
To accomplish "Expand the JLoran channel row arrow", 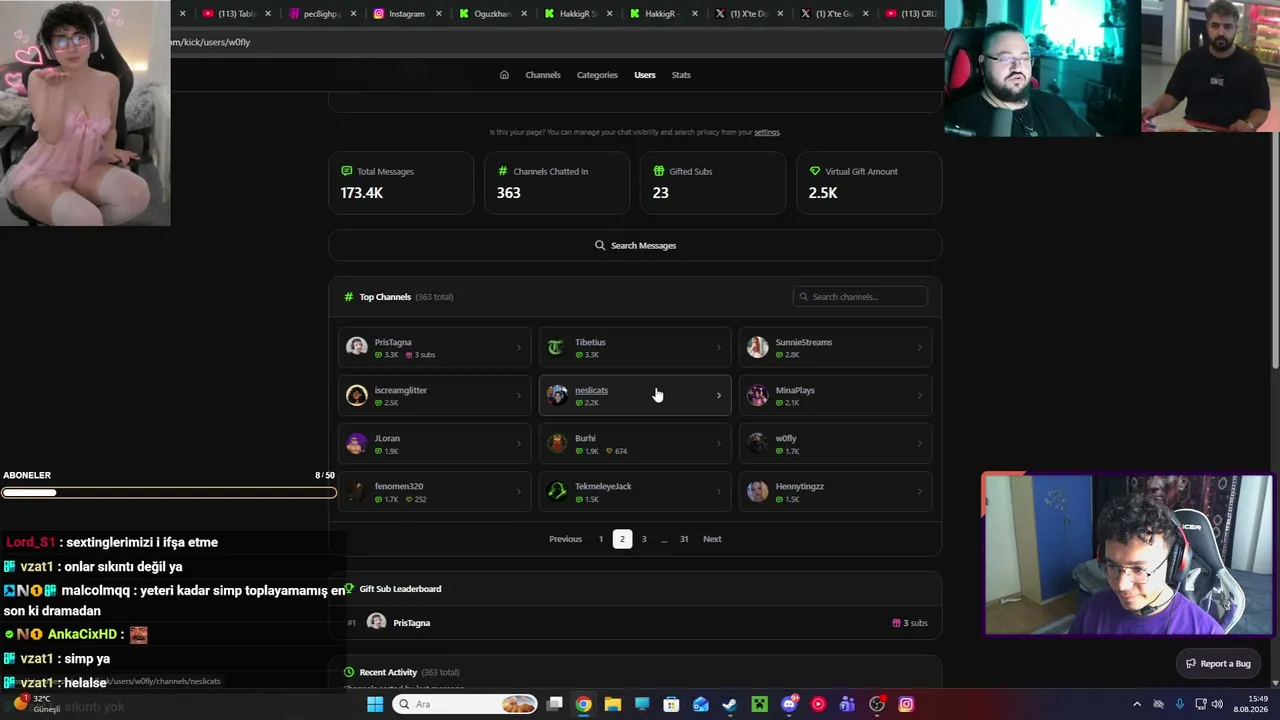I will 518,443.
